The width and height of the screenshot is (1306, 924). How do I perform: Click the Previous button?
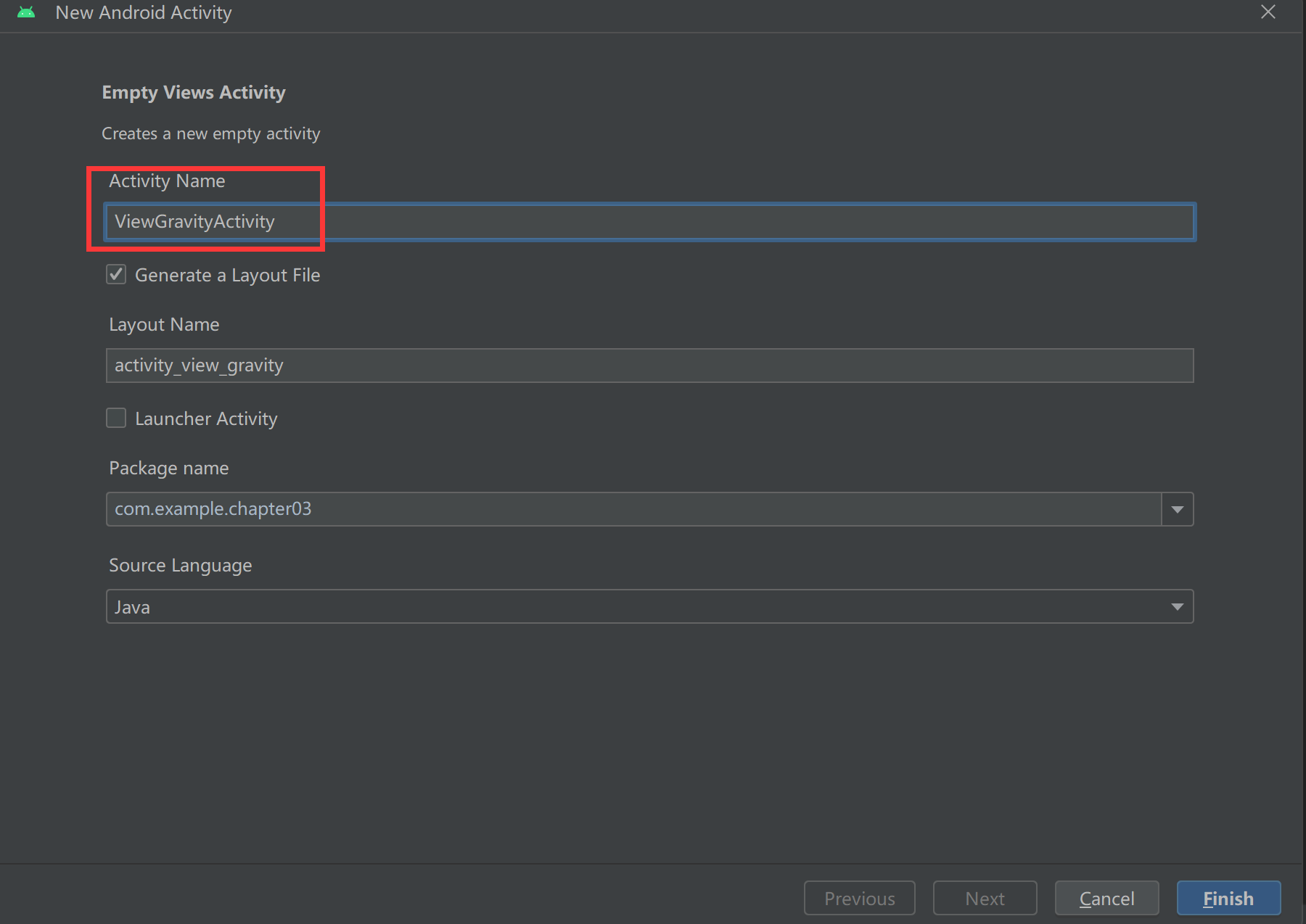point(859,898)
